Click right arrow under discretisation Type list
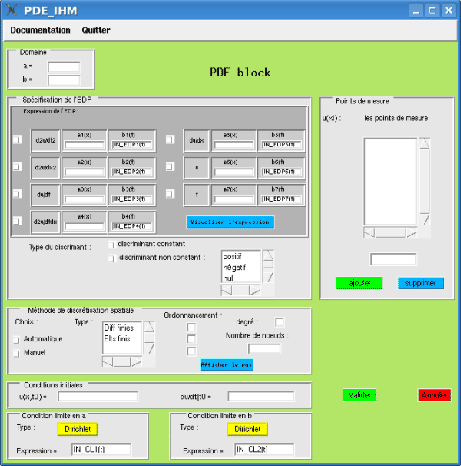Viewport: 461px width, 466px height. pos(136,362)
